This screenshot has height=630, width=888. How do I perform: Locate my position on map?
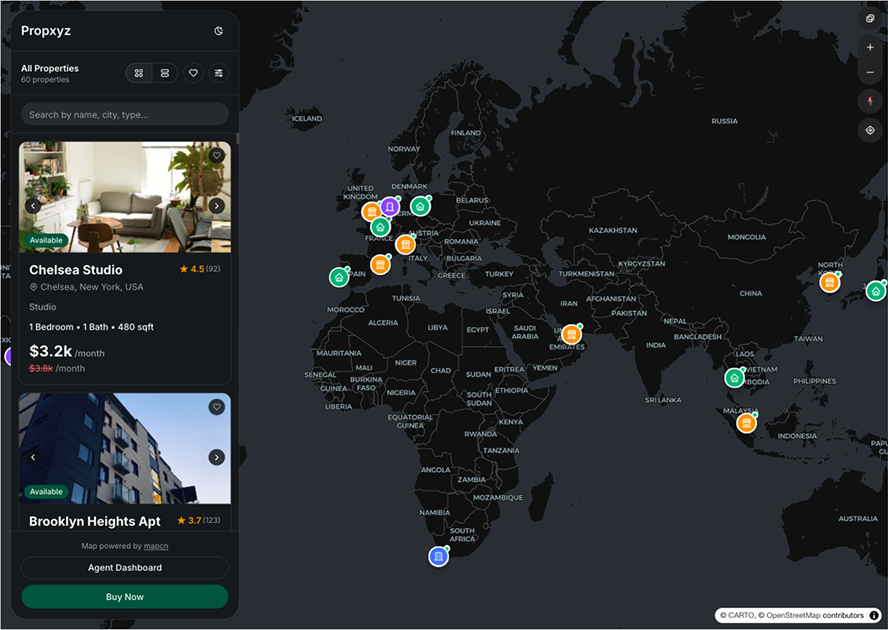point(870,130)
